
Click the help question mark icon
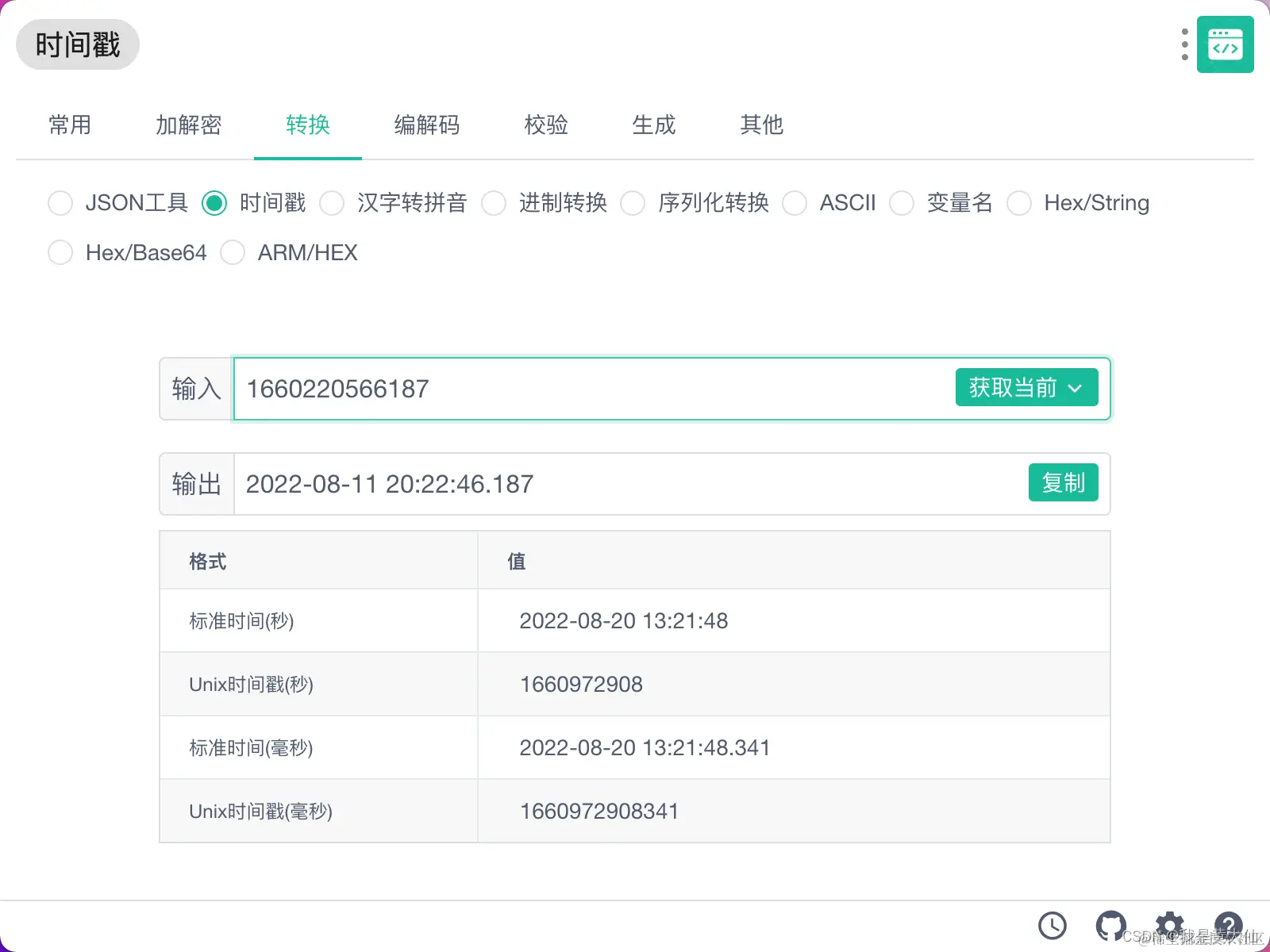(1228, 925)
